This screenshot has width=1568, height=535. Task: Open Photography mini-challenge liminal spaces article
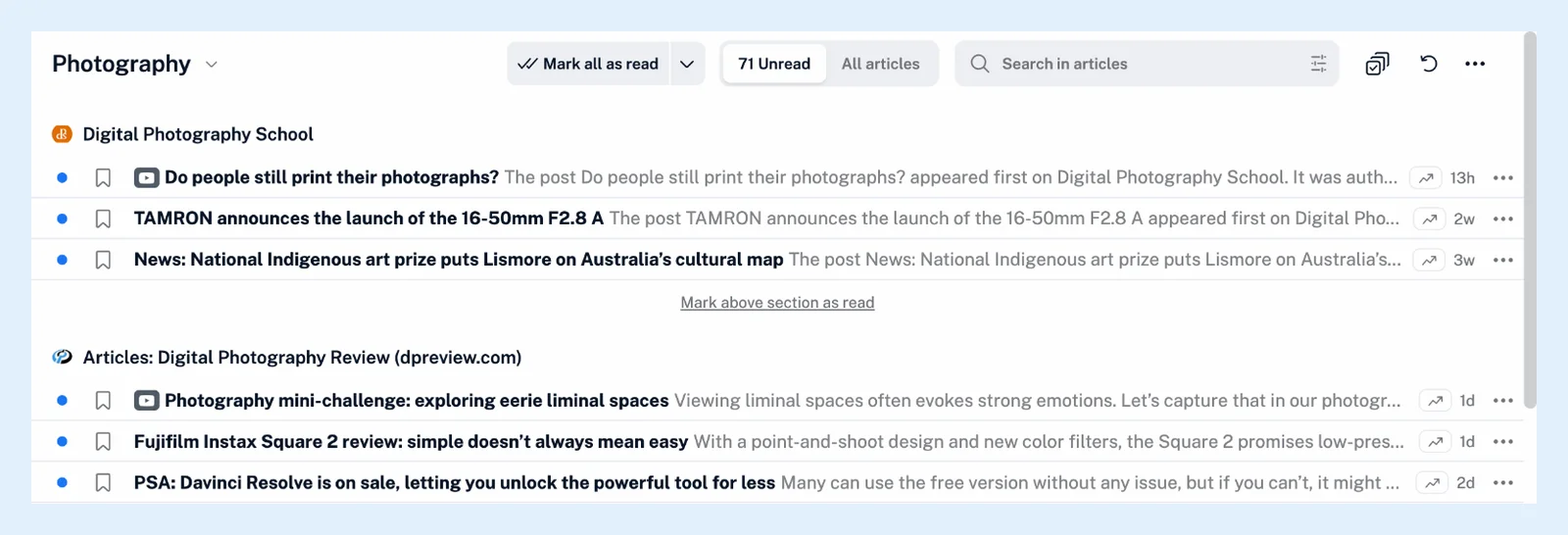pyautogui.click(x=416, y=401)
